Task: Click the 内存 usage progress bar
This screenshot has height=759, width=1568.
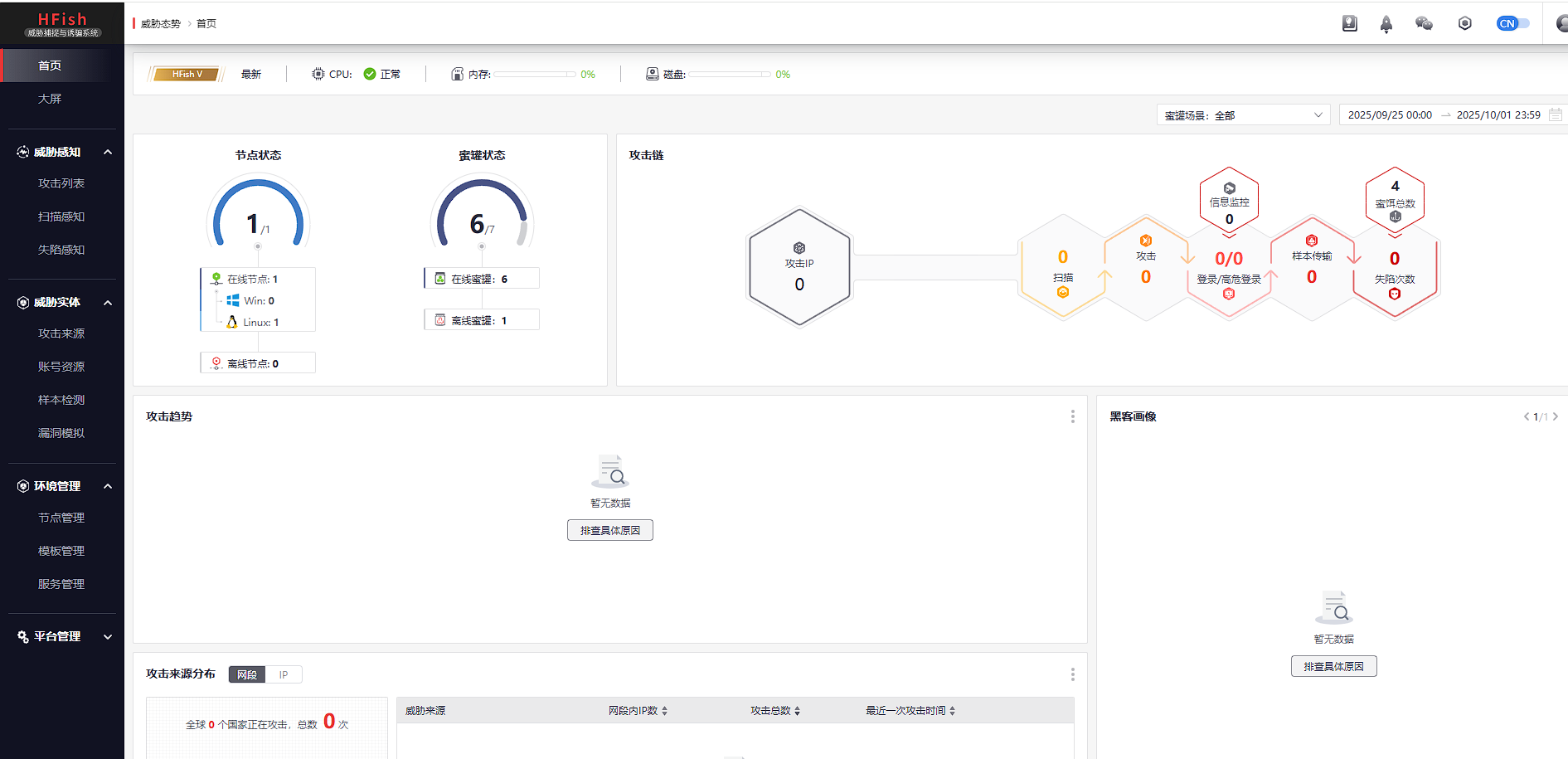Action: click(535, 75)
